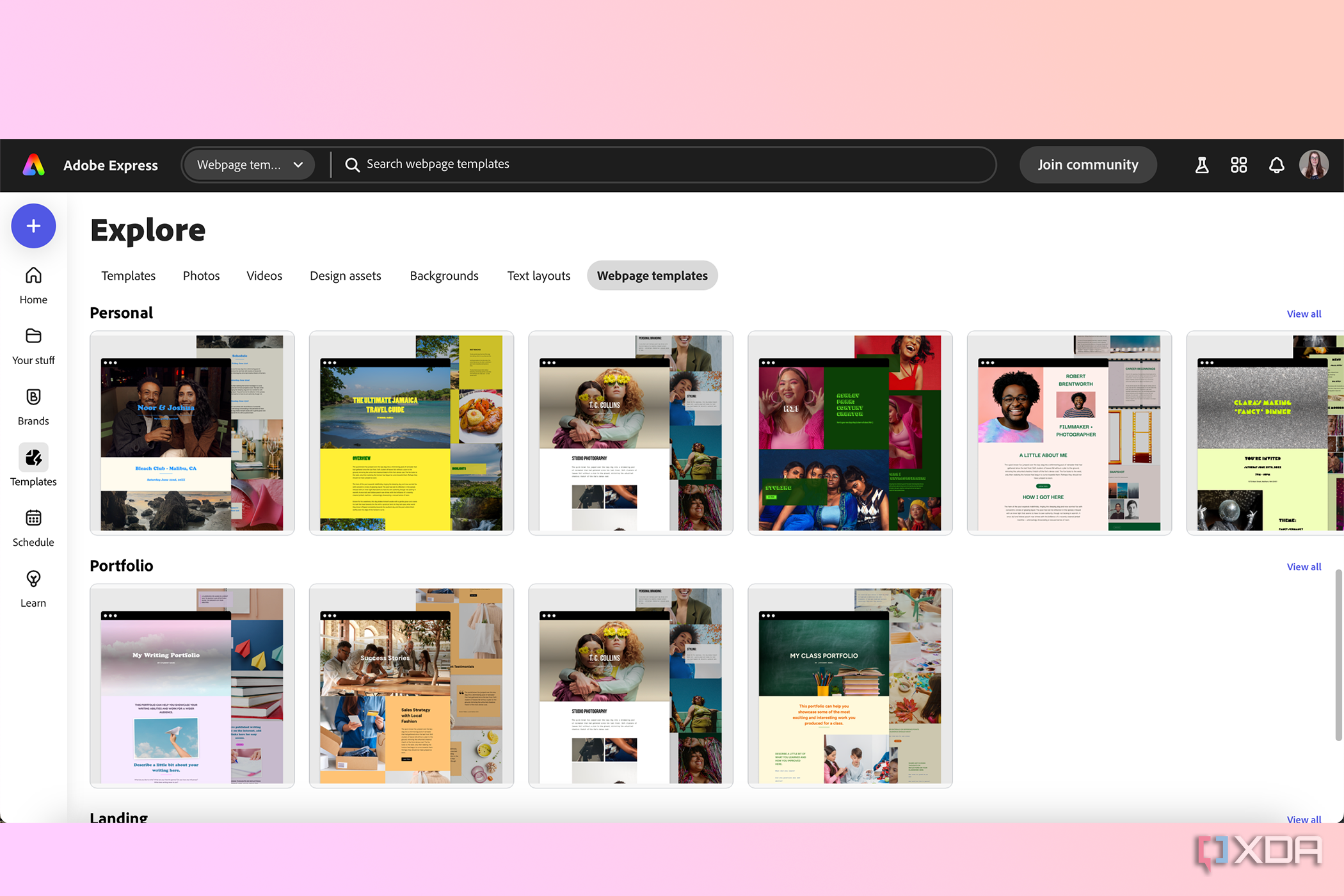
Task: Open the apps grid icon
Action: tap(1238, 165)
